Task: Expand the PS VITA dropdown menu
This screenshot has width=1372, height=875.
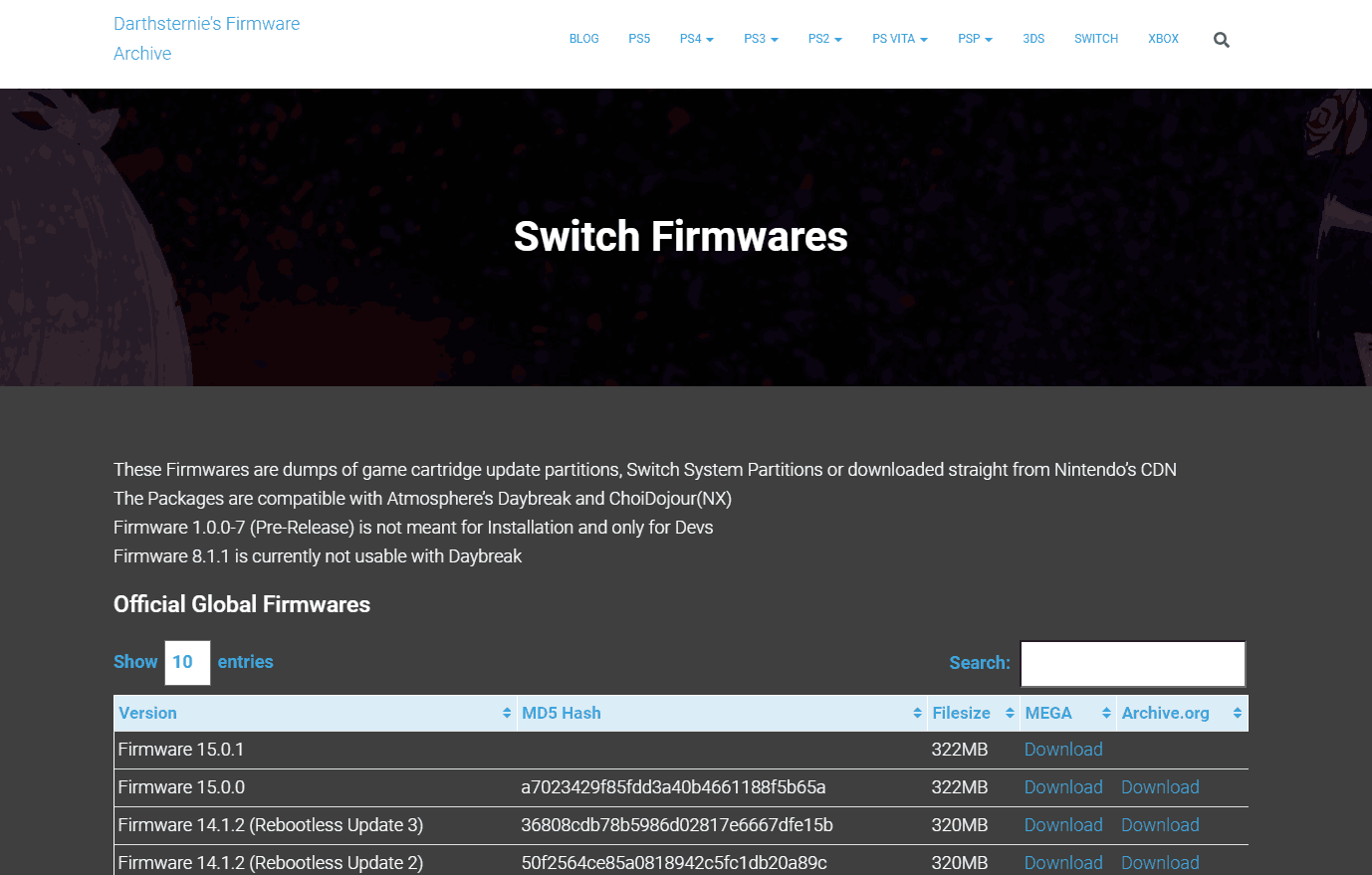Action: pyautogui.click(x=900, y=39)
